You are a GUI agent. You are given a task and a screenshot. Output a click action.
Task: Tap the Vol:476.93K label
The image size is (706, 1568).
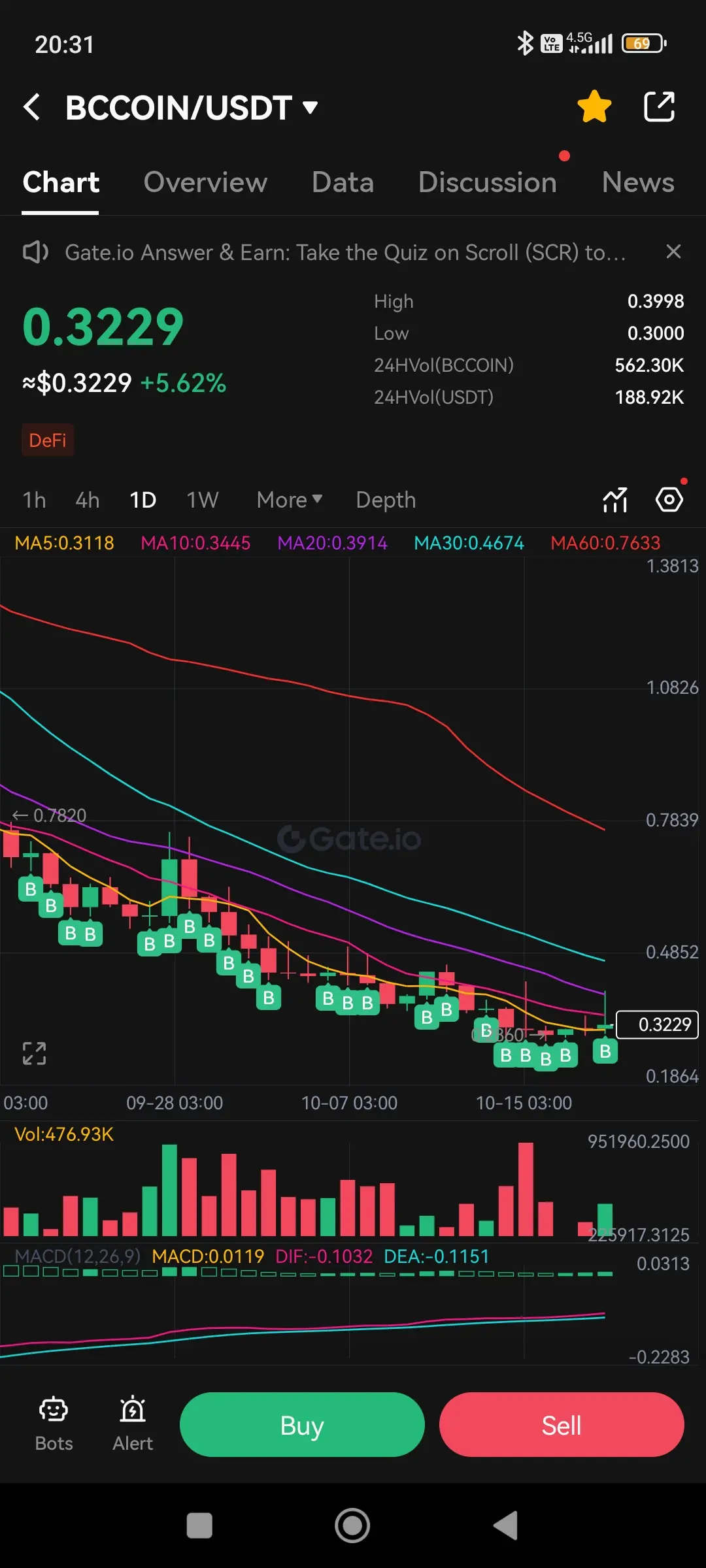[64, 1134]
